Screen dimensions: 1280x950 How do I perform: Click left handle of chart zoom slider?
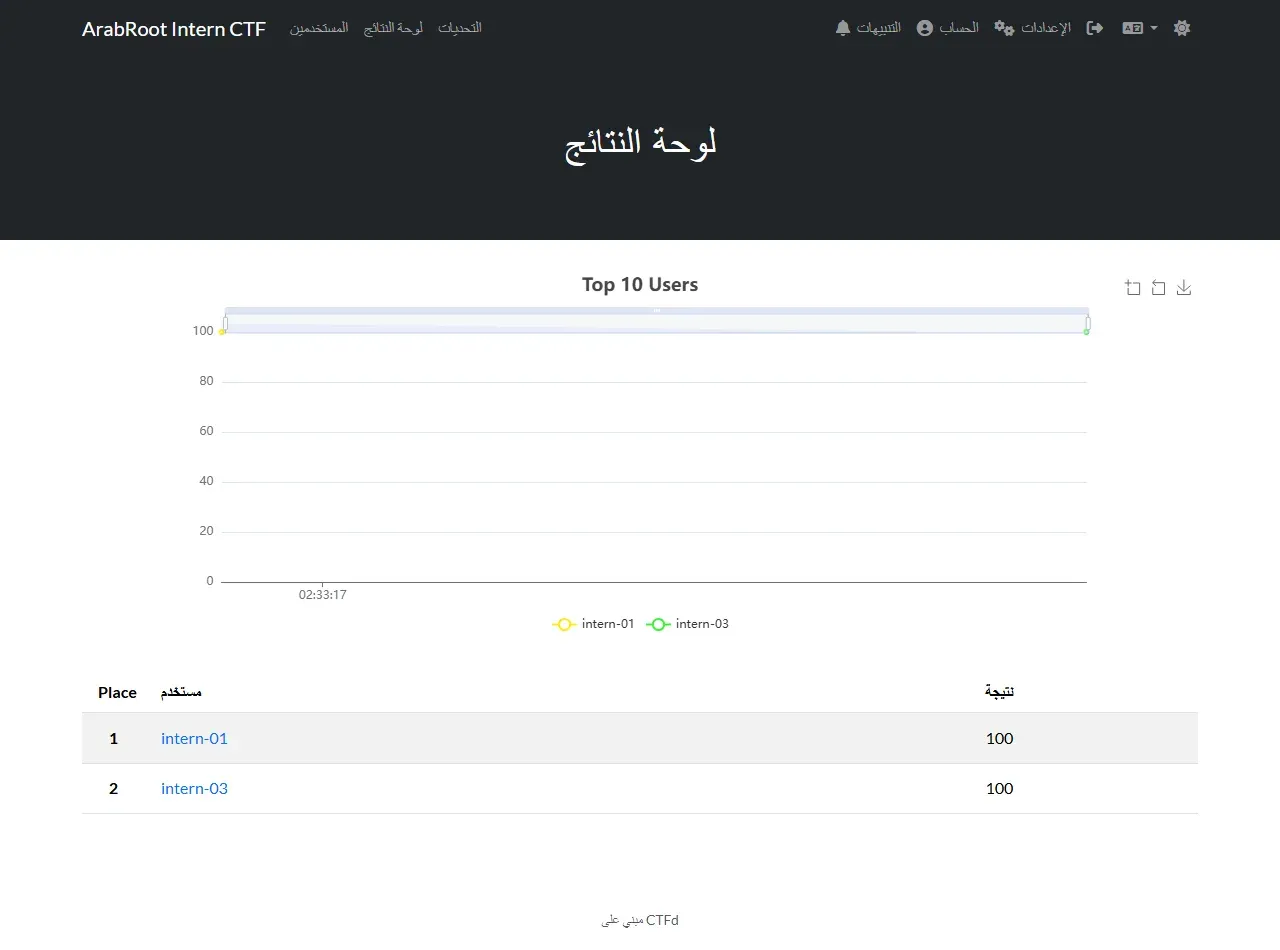(226, 323)
